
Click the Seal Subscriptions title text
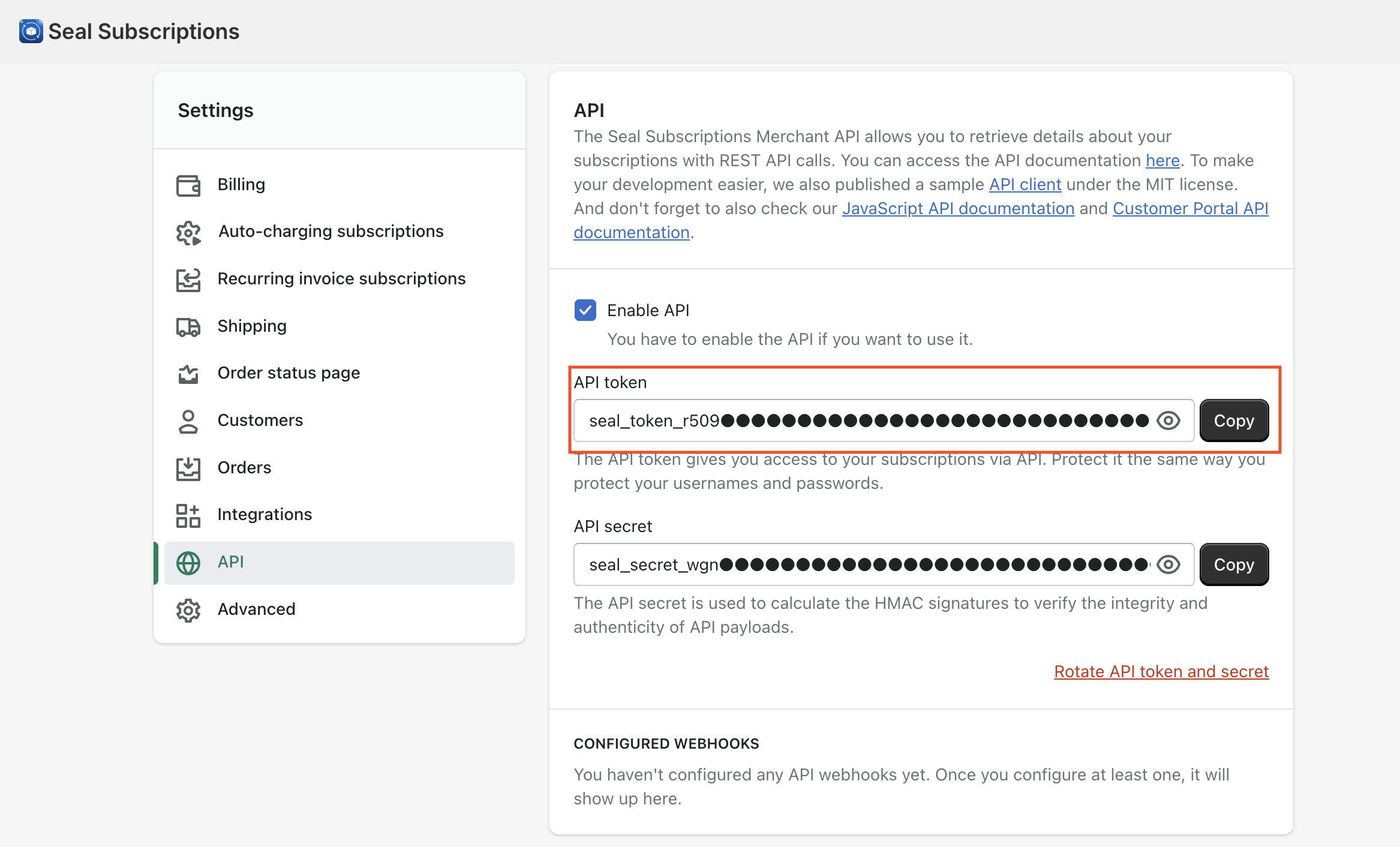143,32
